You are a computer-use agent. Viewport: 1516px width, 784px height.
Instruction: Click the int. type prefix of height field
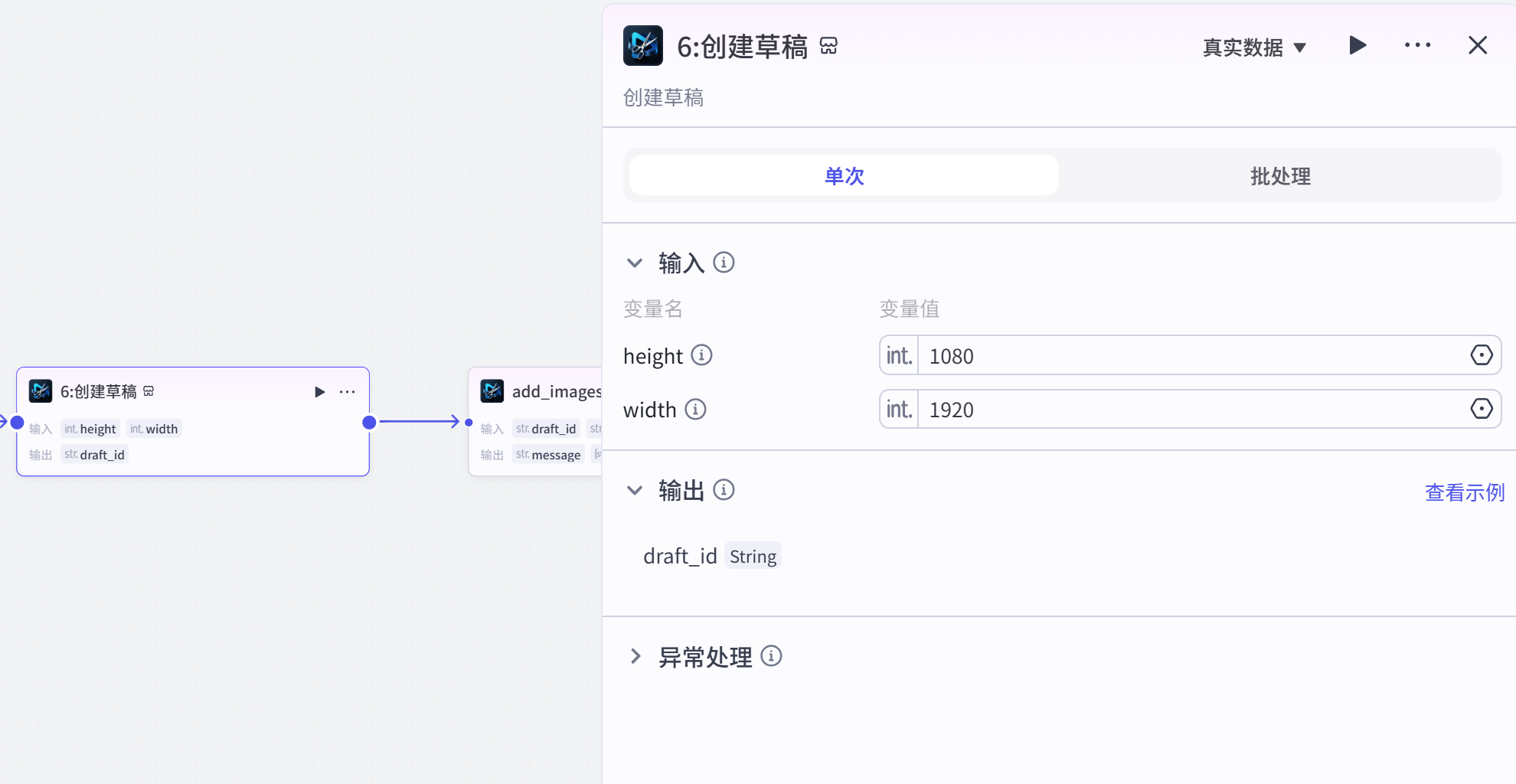coord(900,355)
